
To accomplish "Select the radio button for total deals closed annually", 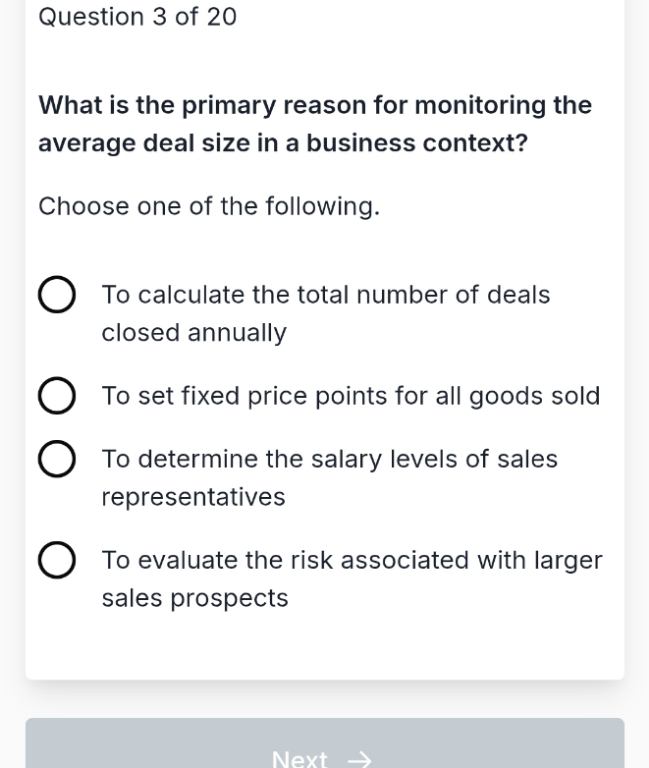I will [57, 294].
